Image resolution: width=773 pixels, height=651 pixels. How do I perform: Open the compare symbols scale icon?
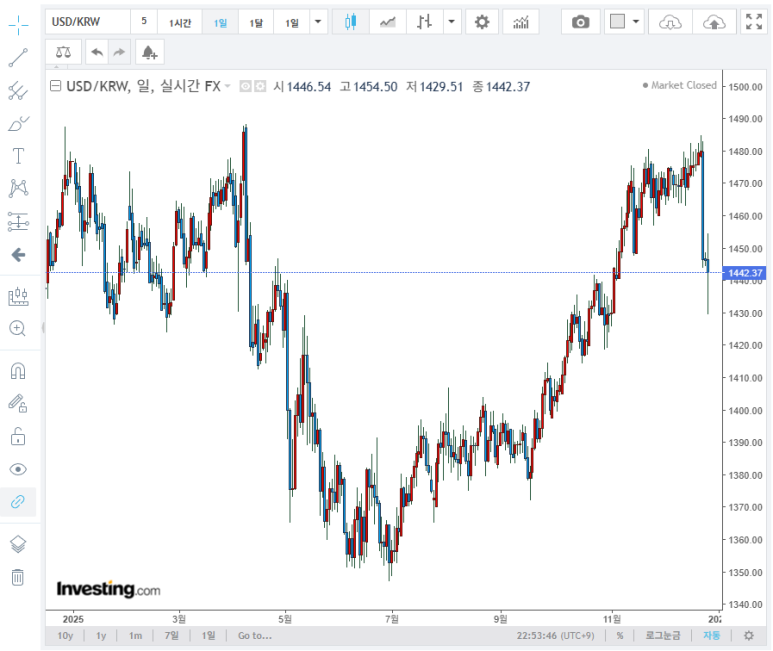pyautogui.click(x=63, y=52)
